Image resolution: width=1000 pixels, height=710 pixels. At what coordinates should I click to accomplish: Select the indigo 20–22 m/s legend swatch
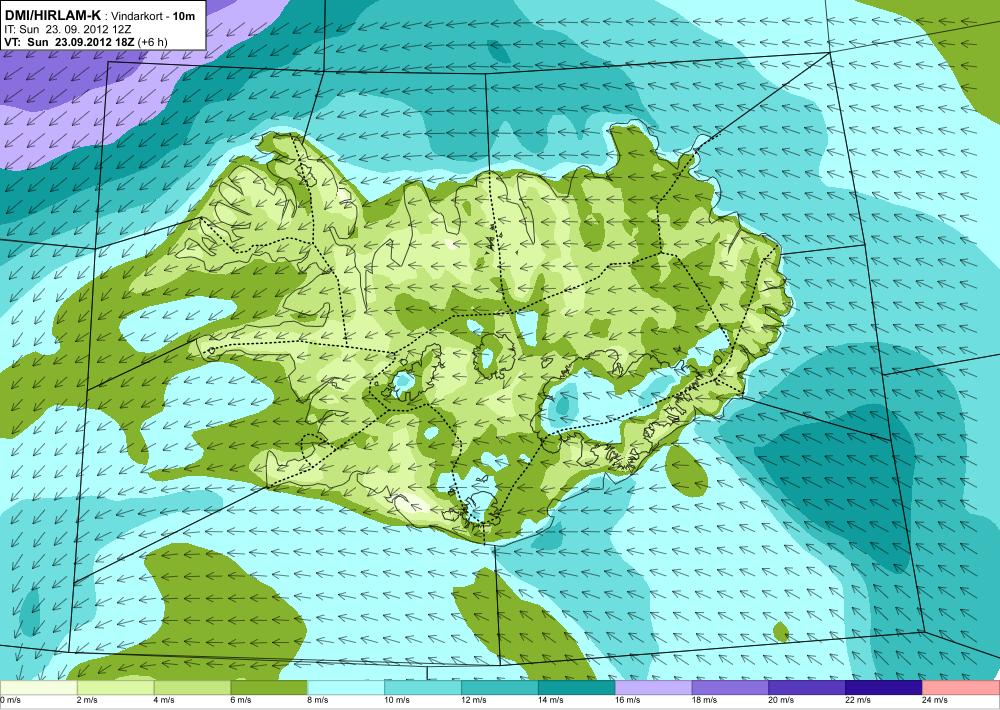pyautogui.click(x=807, y=688)
